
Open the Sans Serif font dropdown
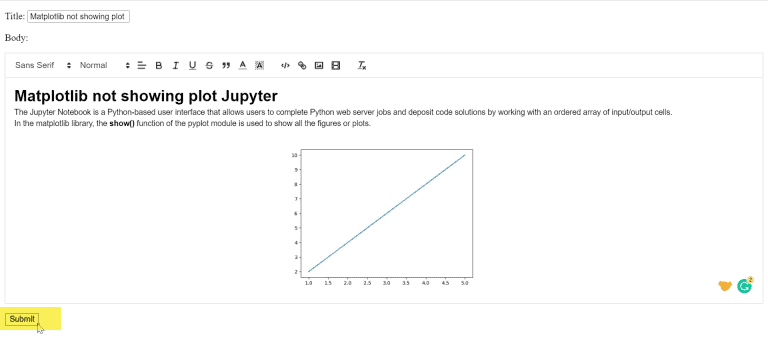[43, 66]
